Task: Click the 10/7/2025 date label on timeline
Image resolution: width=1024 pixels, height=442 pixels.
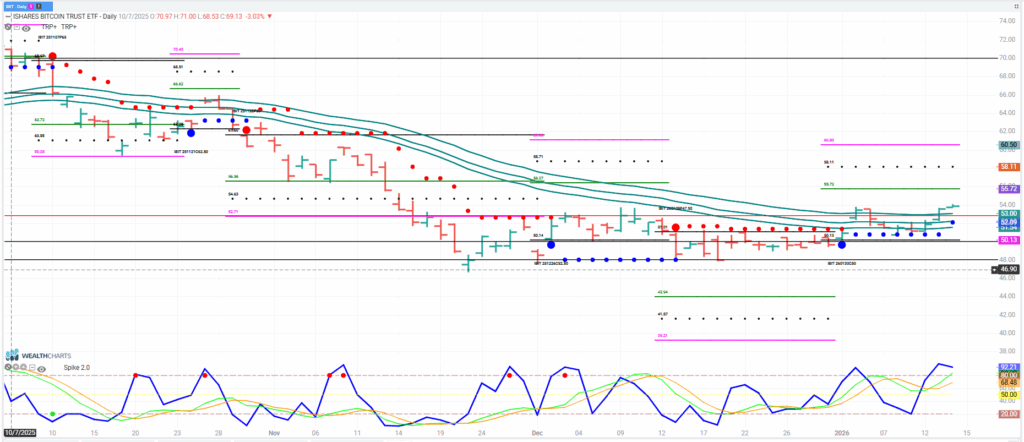Action: [x=20, y=434]
